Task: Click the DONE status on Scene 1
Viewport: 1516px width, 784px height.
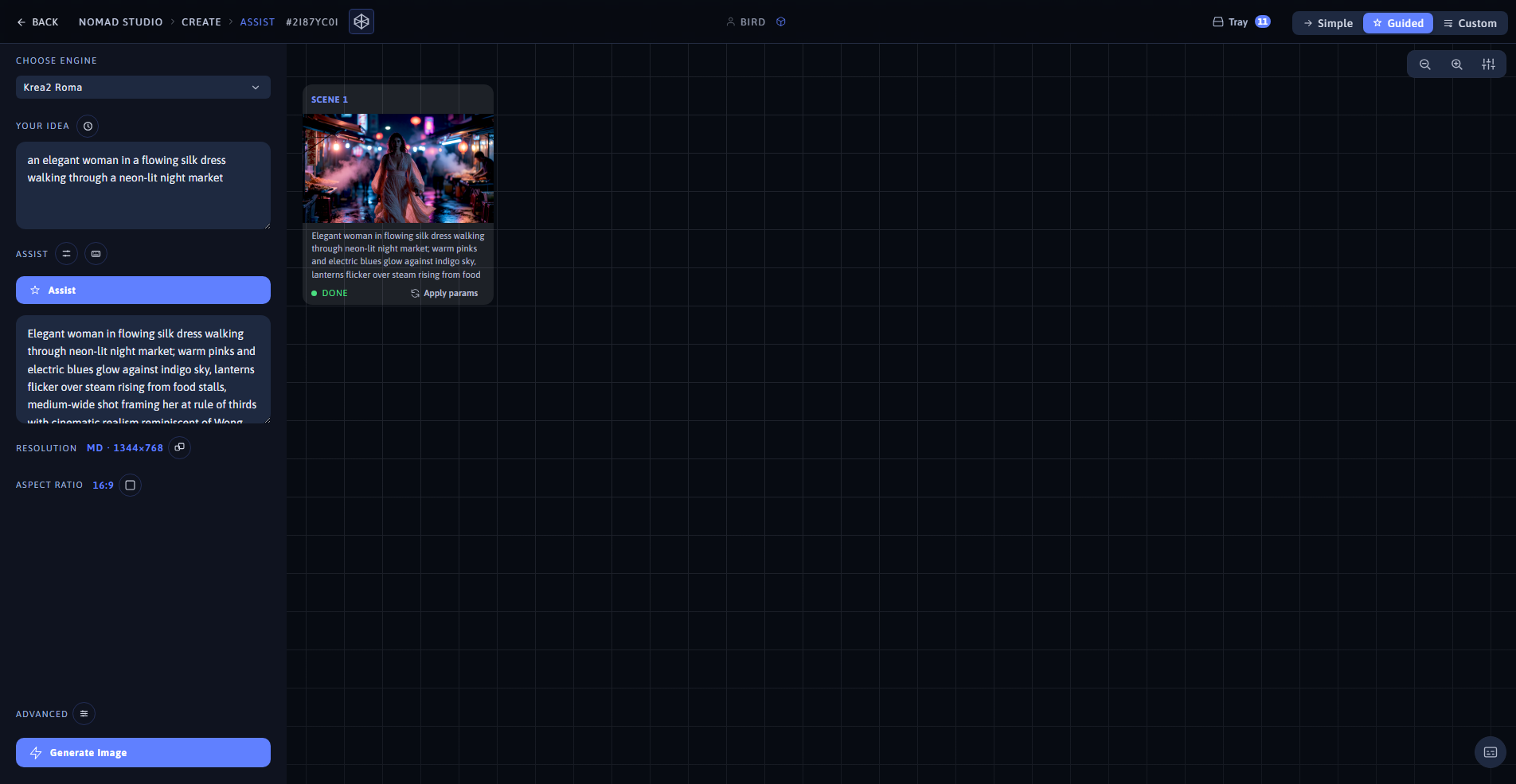Action: 330,294
